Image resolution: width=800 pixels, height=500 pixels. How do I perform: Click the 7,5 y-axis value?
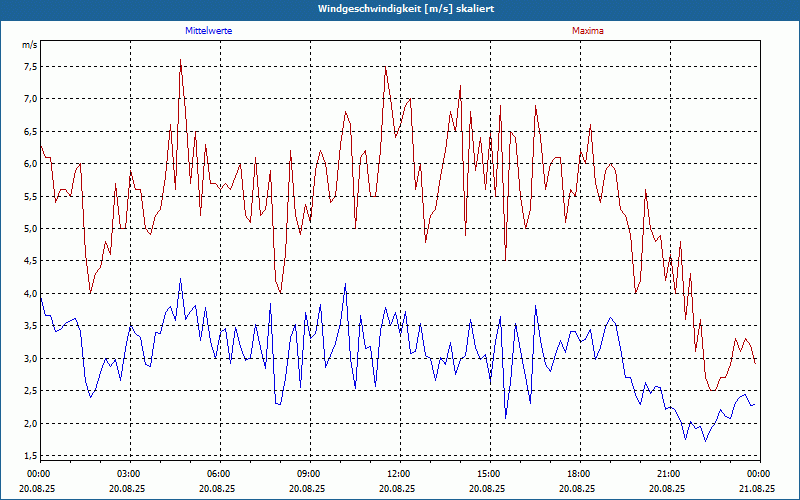coord(31,66)
